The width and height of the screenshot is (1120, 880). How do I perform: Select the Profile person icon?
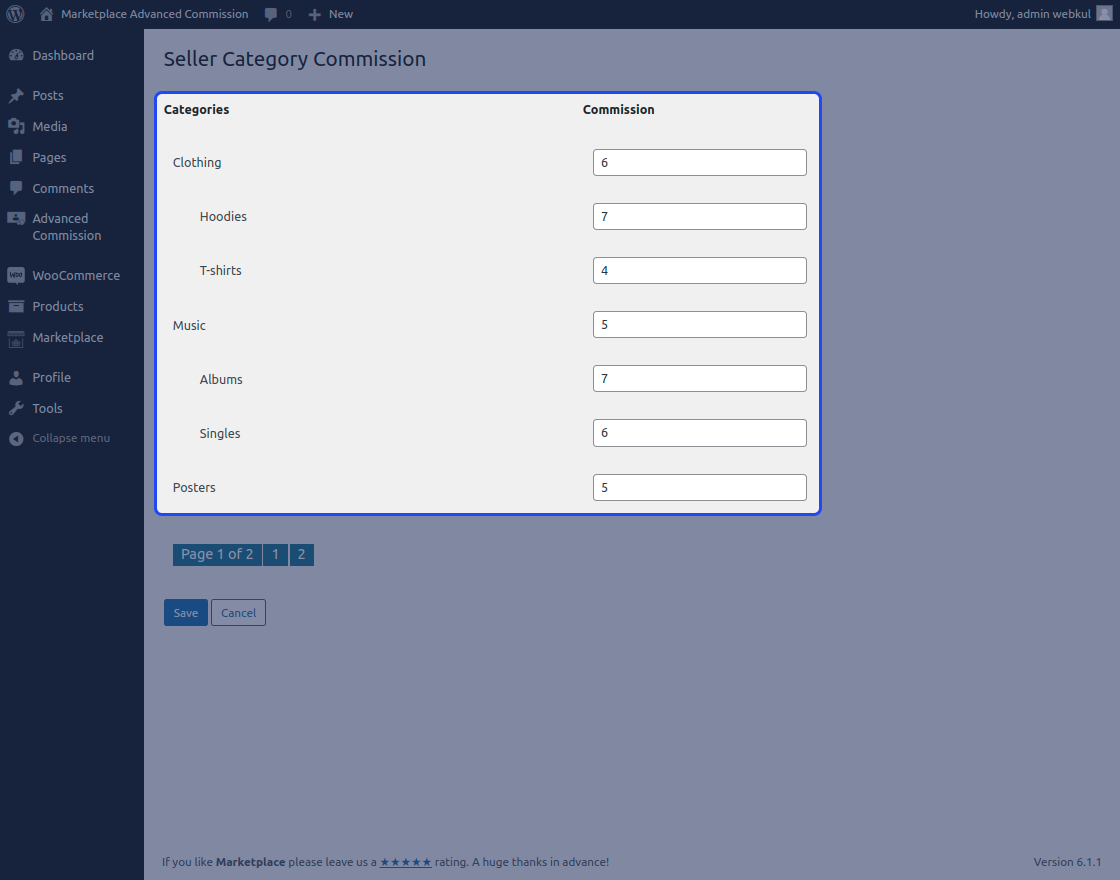point(18,377)
